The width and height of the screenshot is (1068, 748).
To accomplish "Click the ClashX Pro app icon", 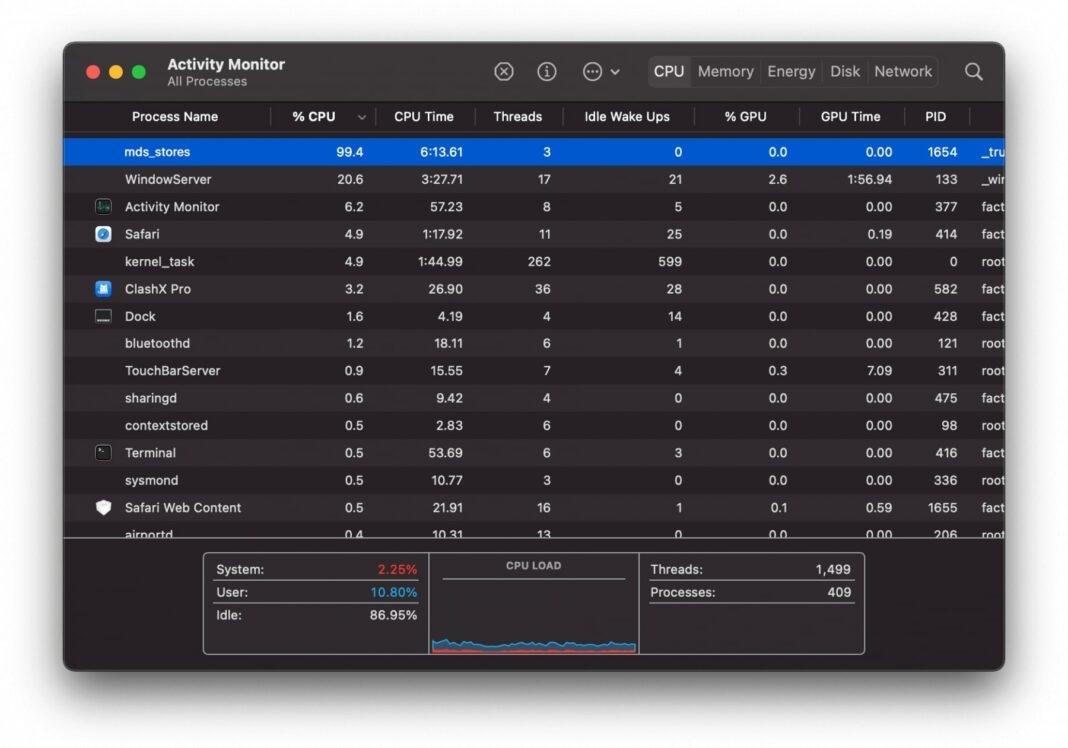I will (x=103, y=288).
